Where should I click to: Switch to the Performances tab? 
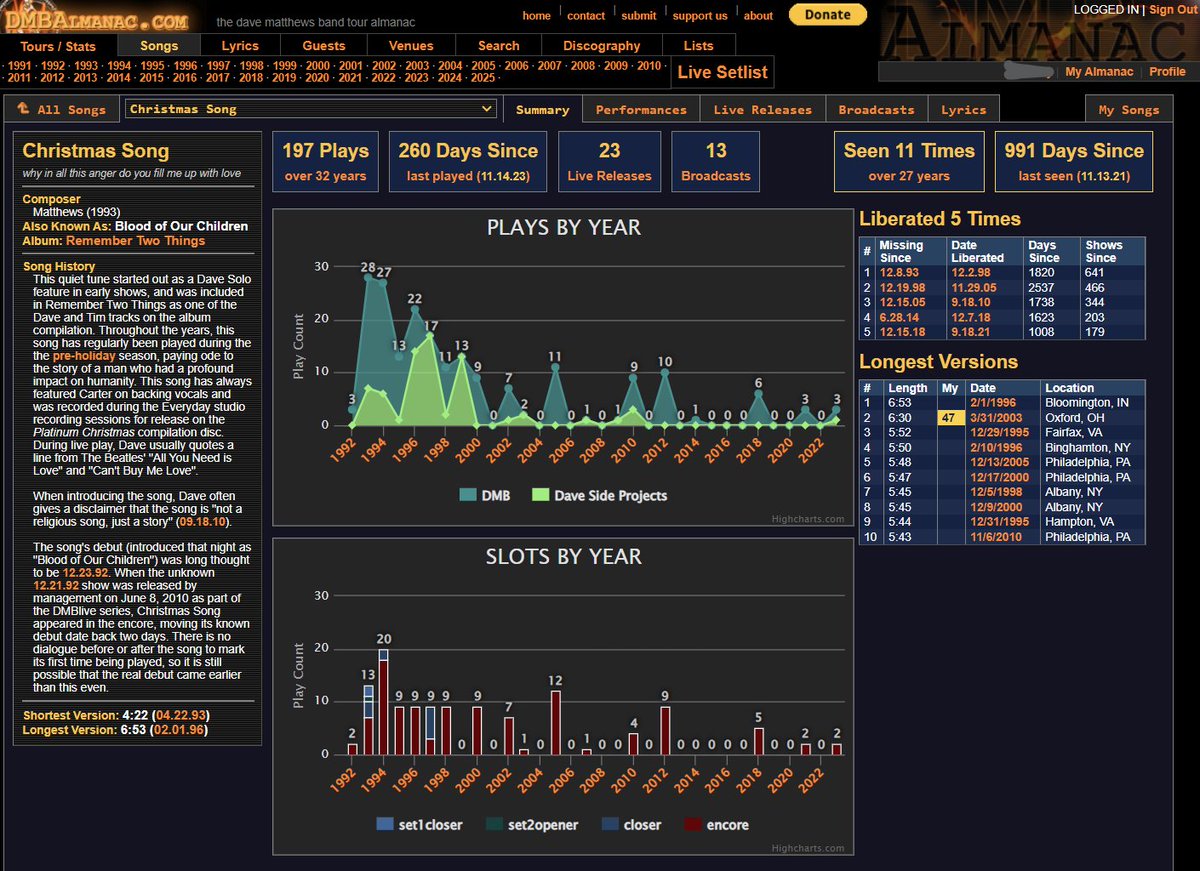pos(641,110)
